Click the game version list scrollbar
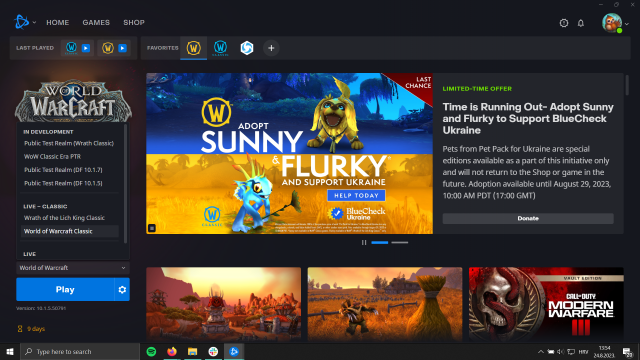640x360 pixels. 125,184
